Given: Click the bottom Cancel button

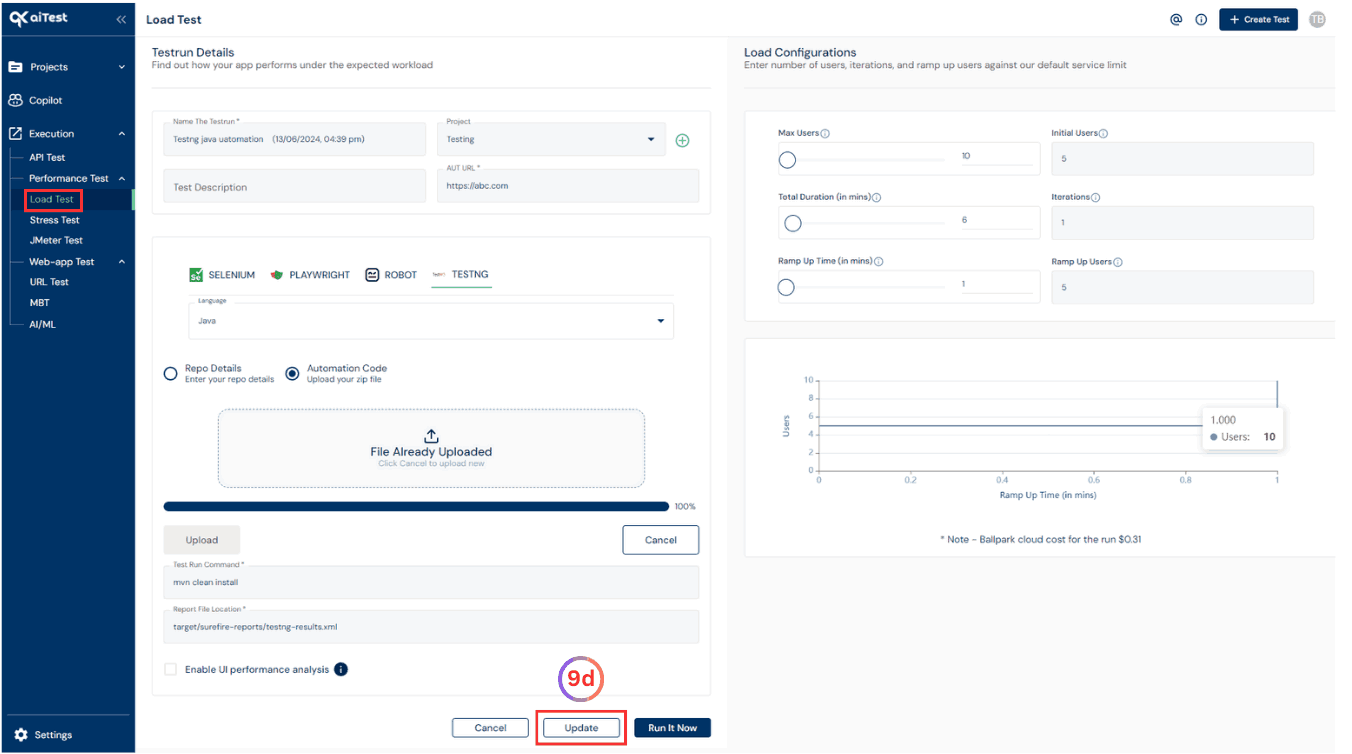Looking at the screenshot, I should tap(490, 728).
